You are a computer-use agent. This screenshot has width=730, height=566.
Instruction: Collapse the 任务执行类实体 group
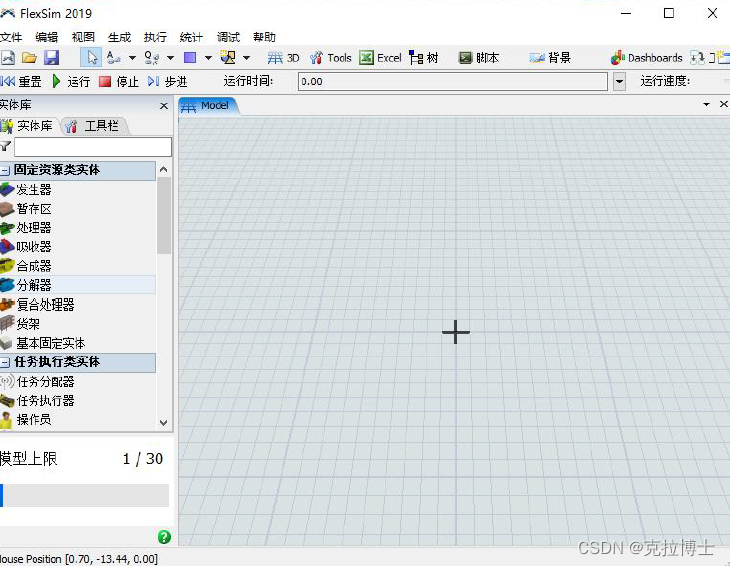pyautogui.click(x=5, y=363)
